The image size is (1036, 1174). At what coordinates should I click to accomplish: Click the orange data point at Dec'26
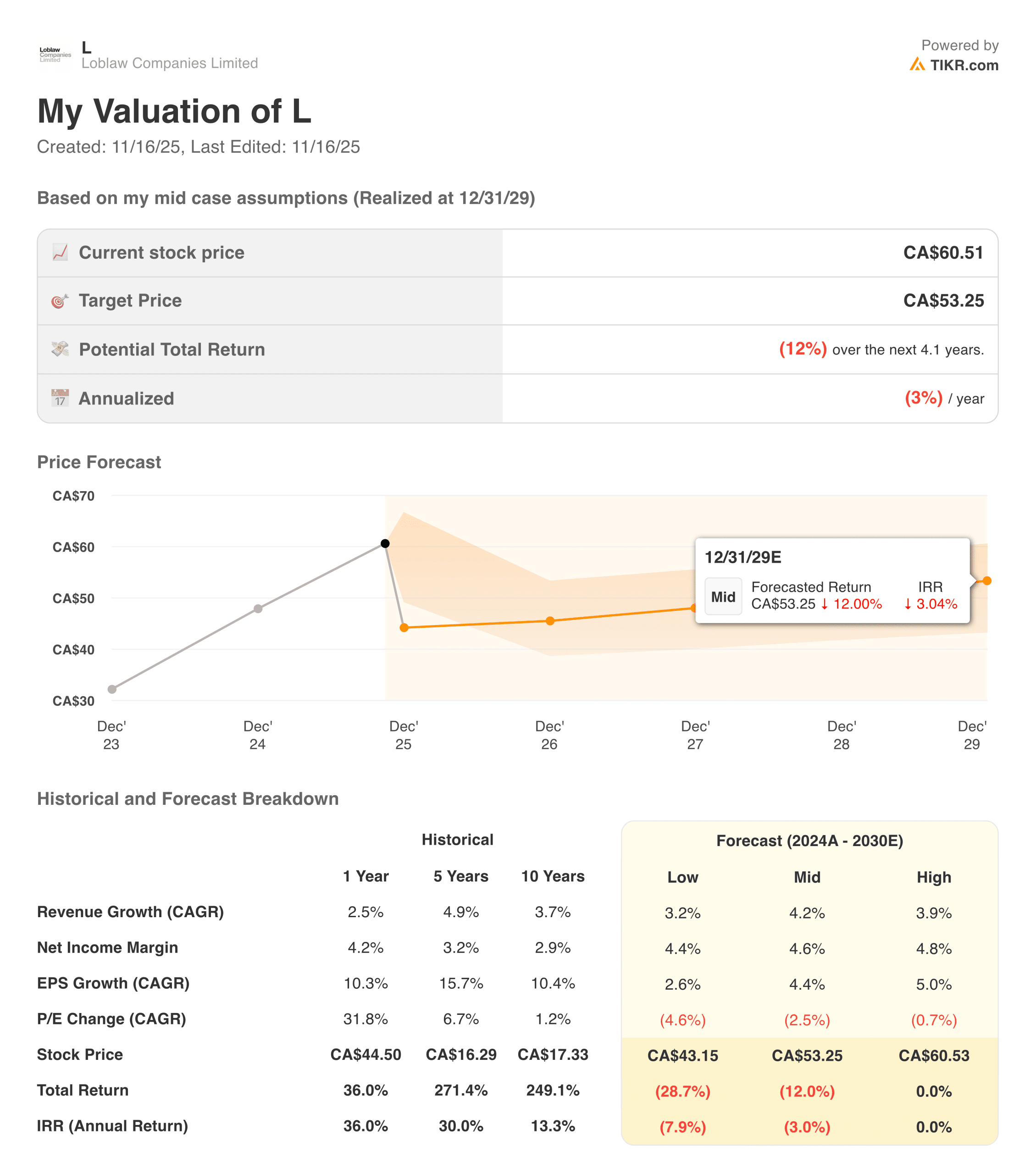tap(550, 620)
